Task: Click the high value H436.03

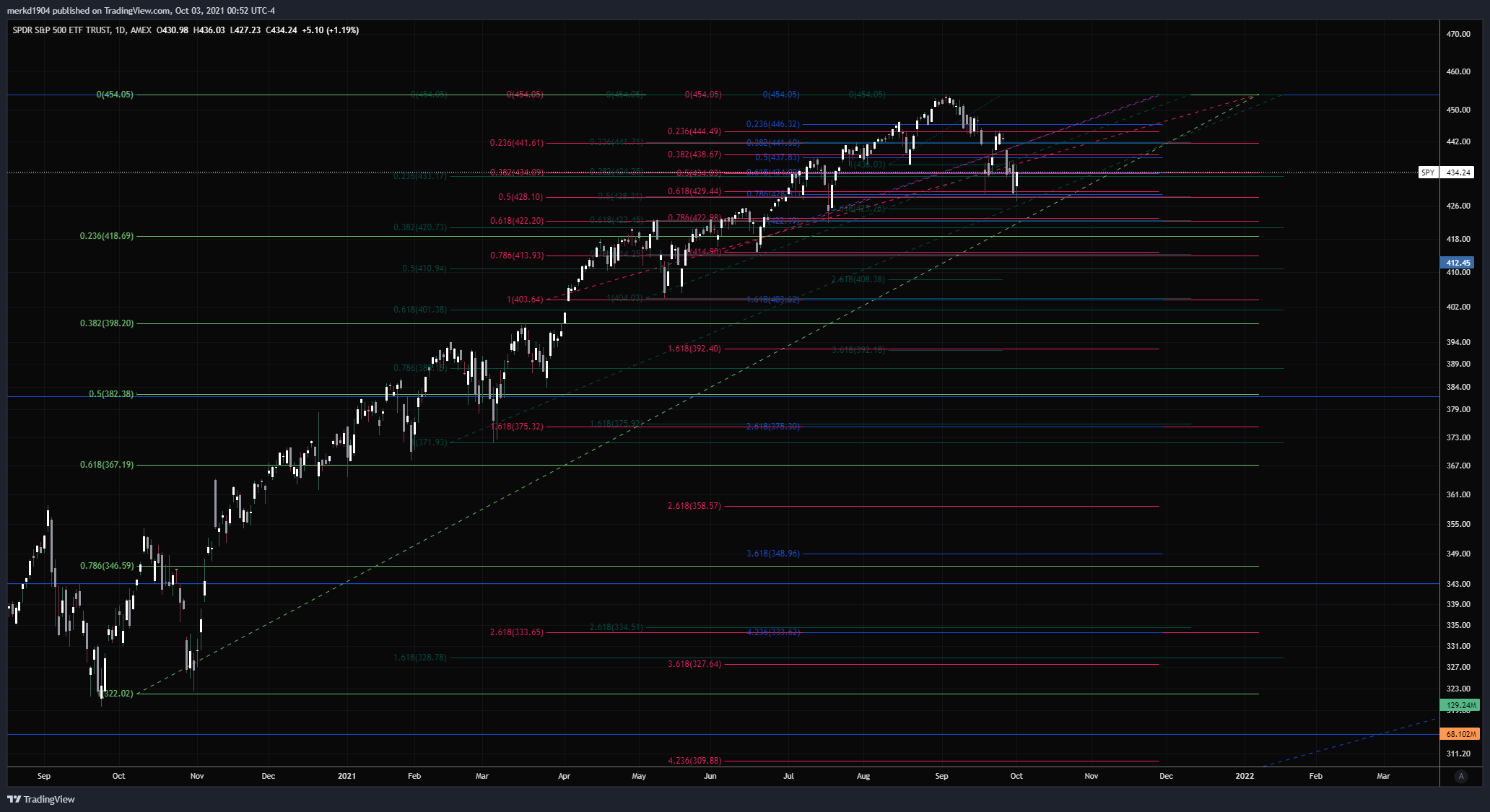Action: [x=209, y=30]
